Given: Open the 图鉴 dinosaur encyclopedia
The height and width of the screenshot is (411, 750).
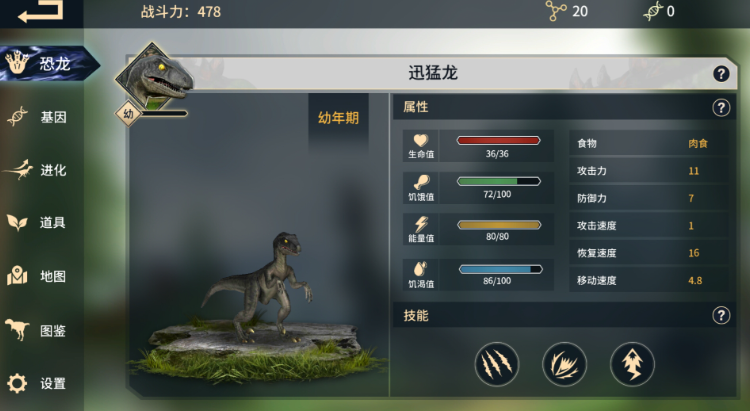Looking at the screenshot, I should coord(37,330).
